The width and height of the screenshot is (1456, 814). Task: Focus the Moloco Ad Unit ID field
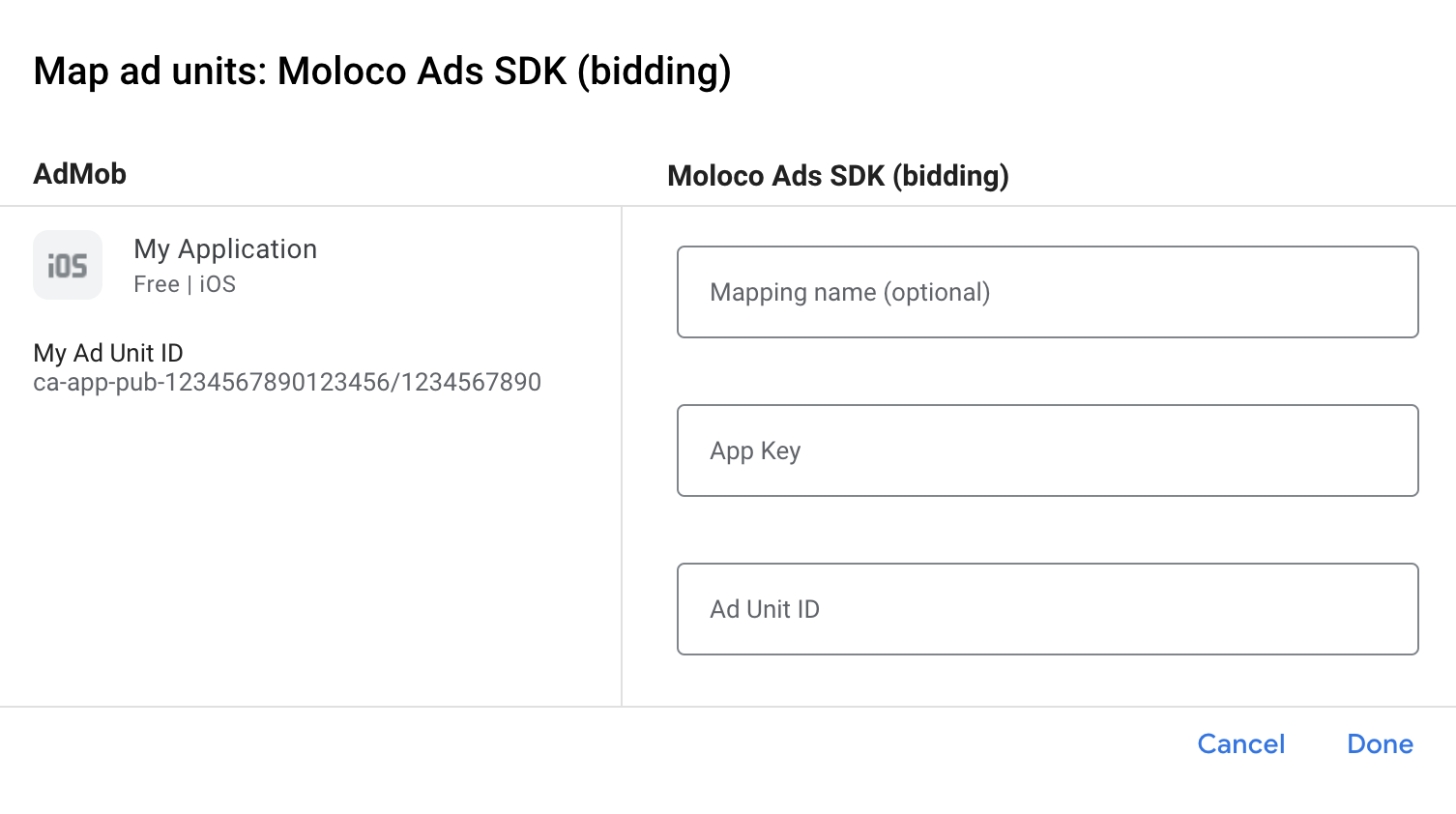tap(1047, 609)
